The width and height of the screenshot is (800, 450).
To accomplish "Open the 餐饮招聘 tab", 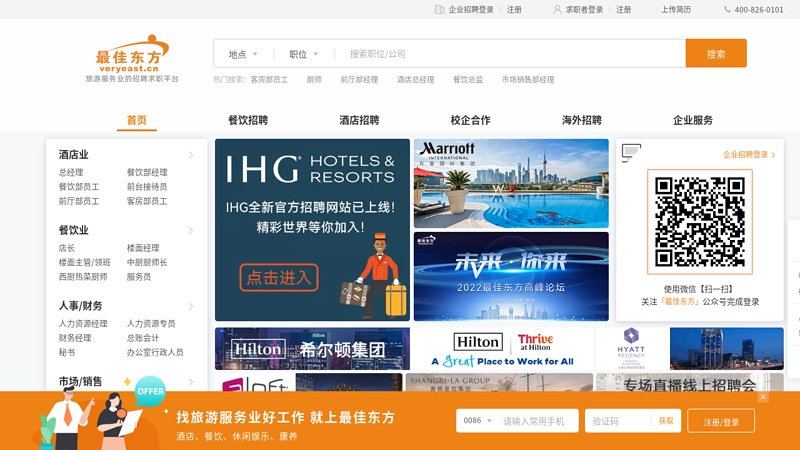I will 248,120.
